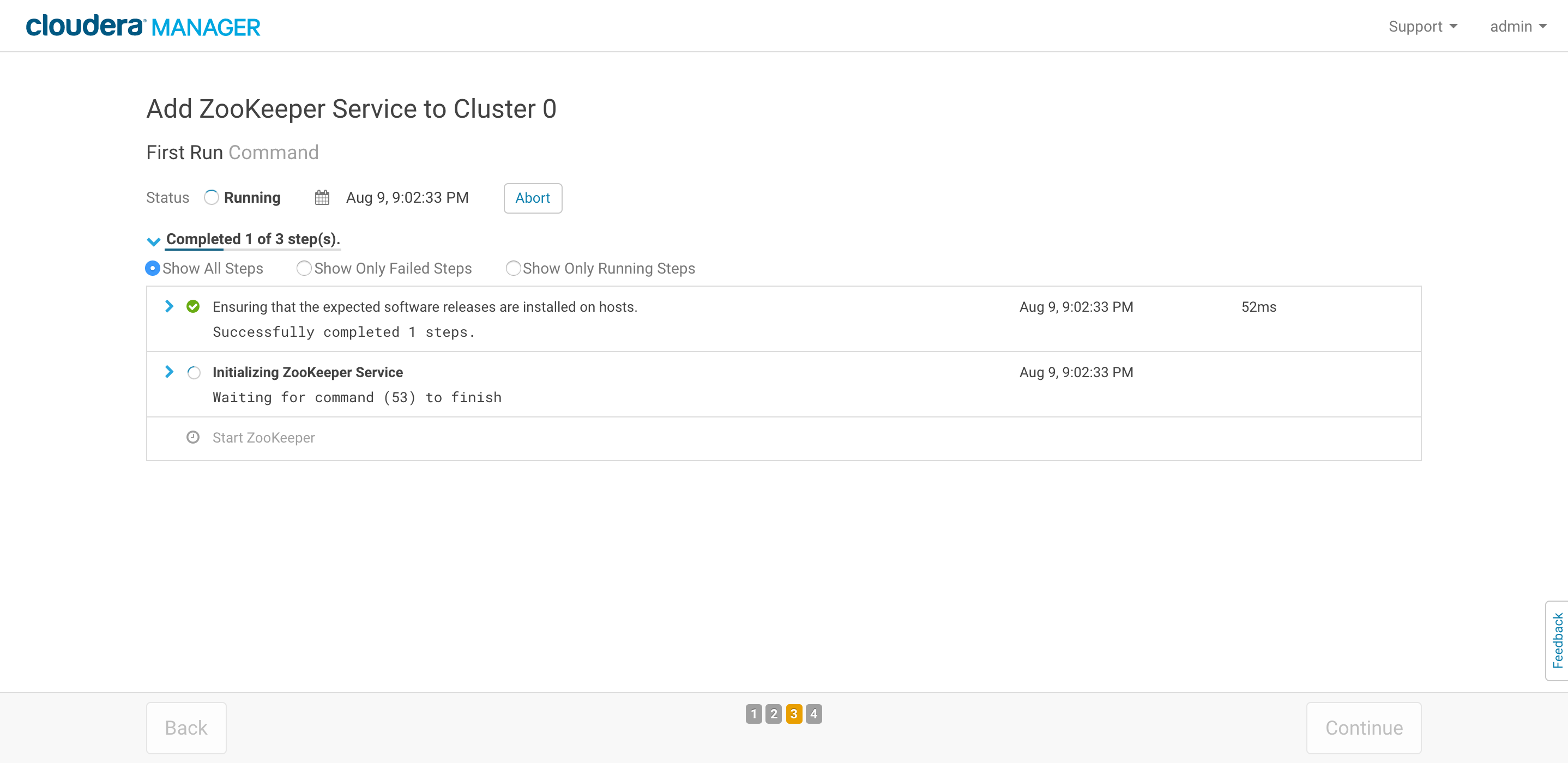Open the Feedback side tab
This screenshot has height=763, width=1568.
1557,641
